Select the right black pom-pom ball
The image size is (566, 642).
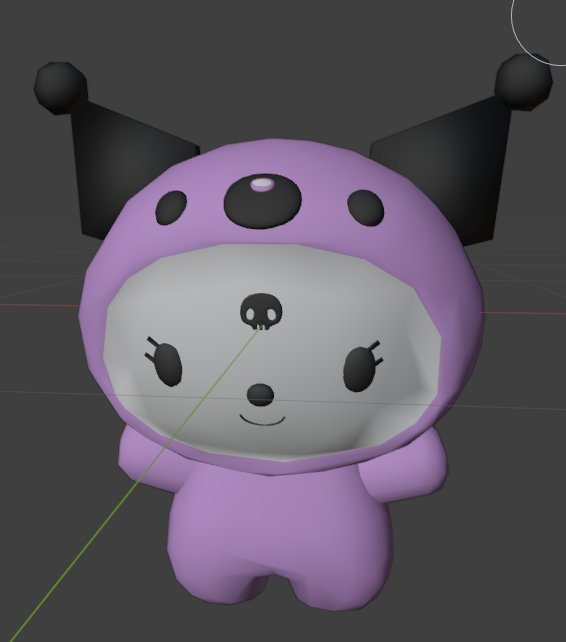(523, 82)
